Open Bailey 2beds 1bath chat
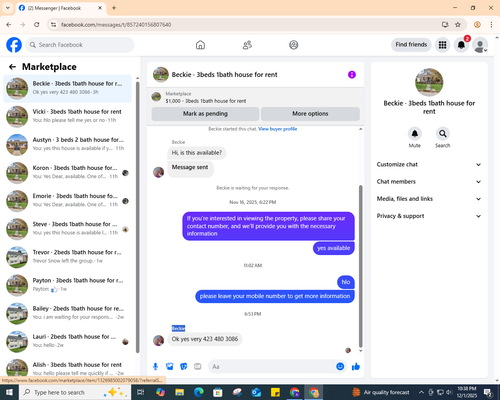The height and width of the screenshot is (400, 500). pos(67,313)
